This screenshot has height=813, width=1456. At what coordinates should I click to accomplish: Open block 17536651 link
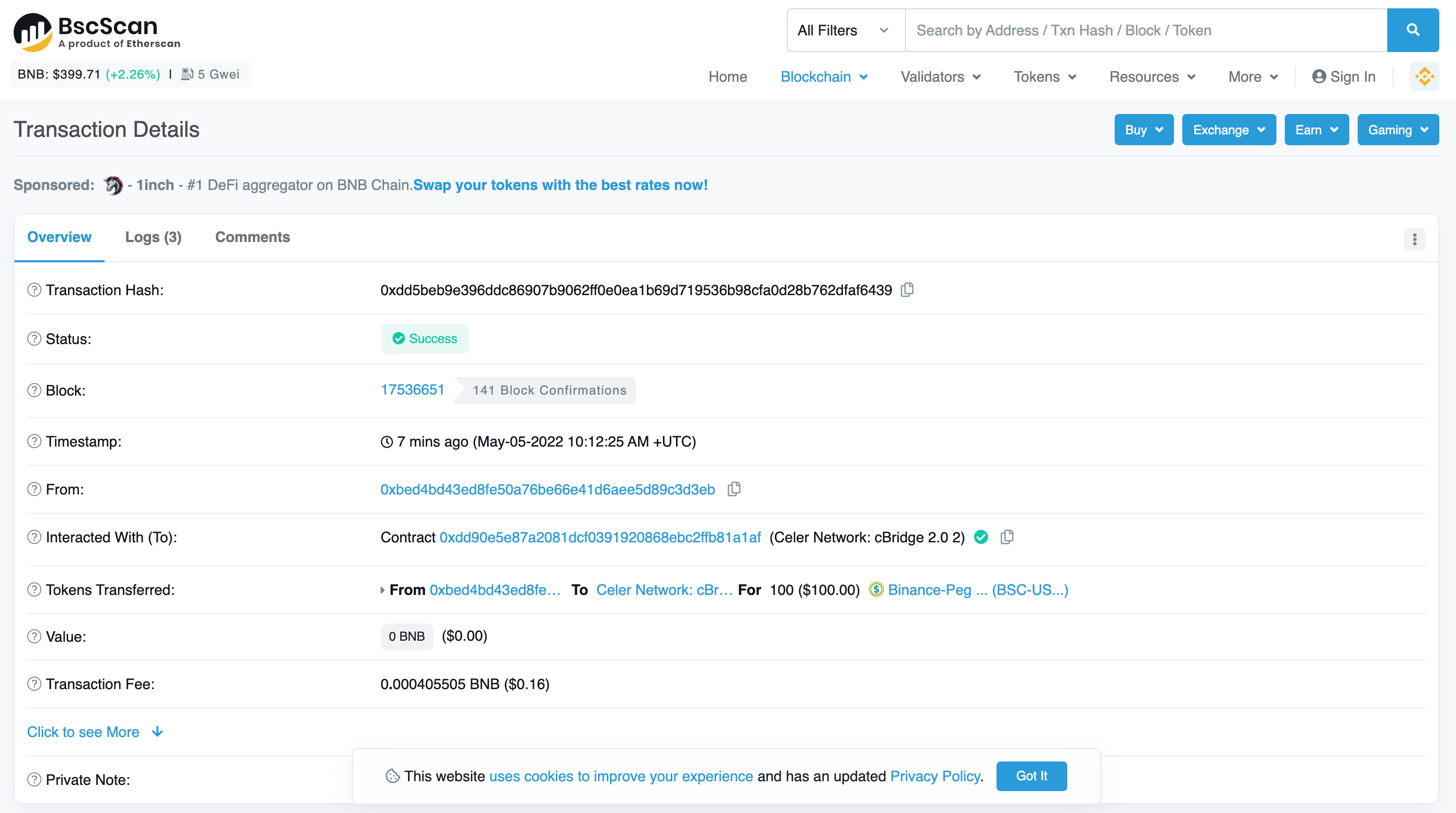(x=412, y=390)
